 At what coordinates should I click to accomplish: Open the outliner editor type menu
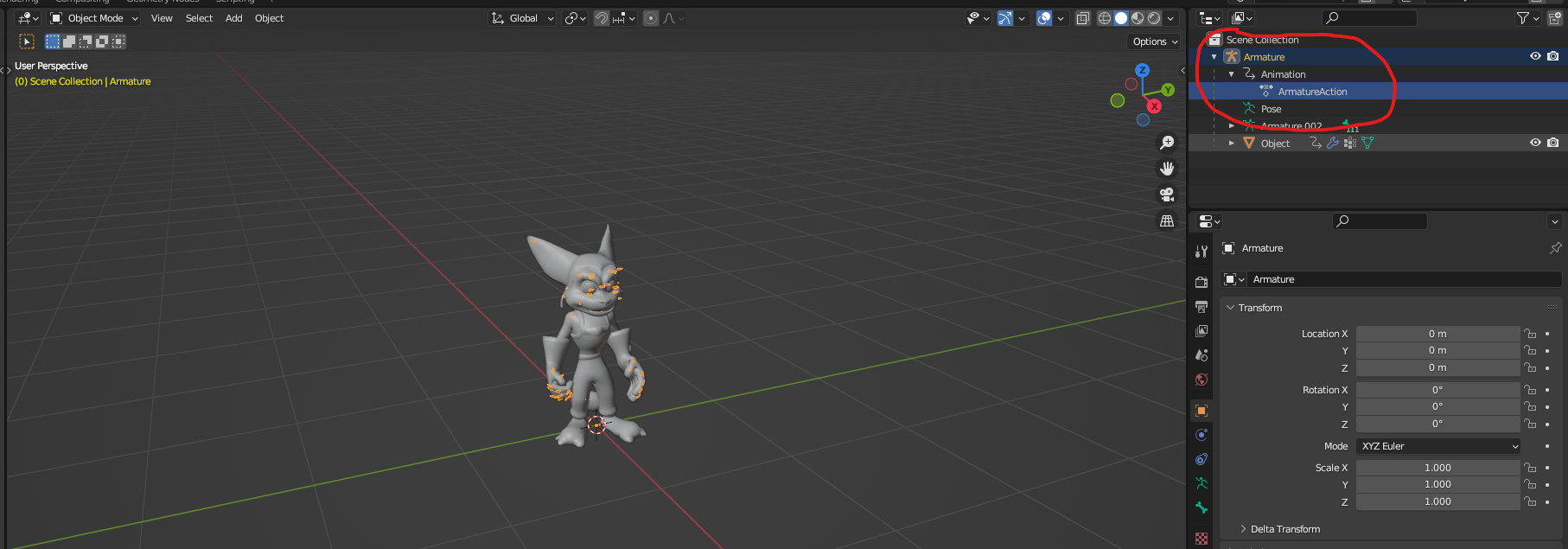click(x=1209, y=18)
